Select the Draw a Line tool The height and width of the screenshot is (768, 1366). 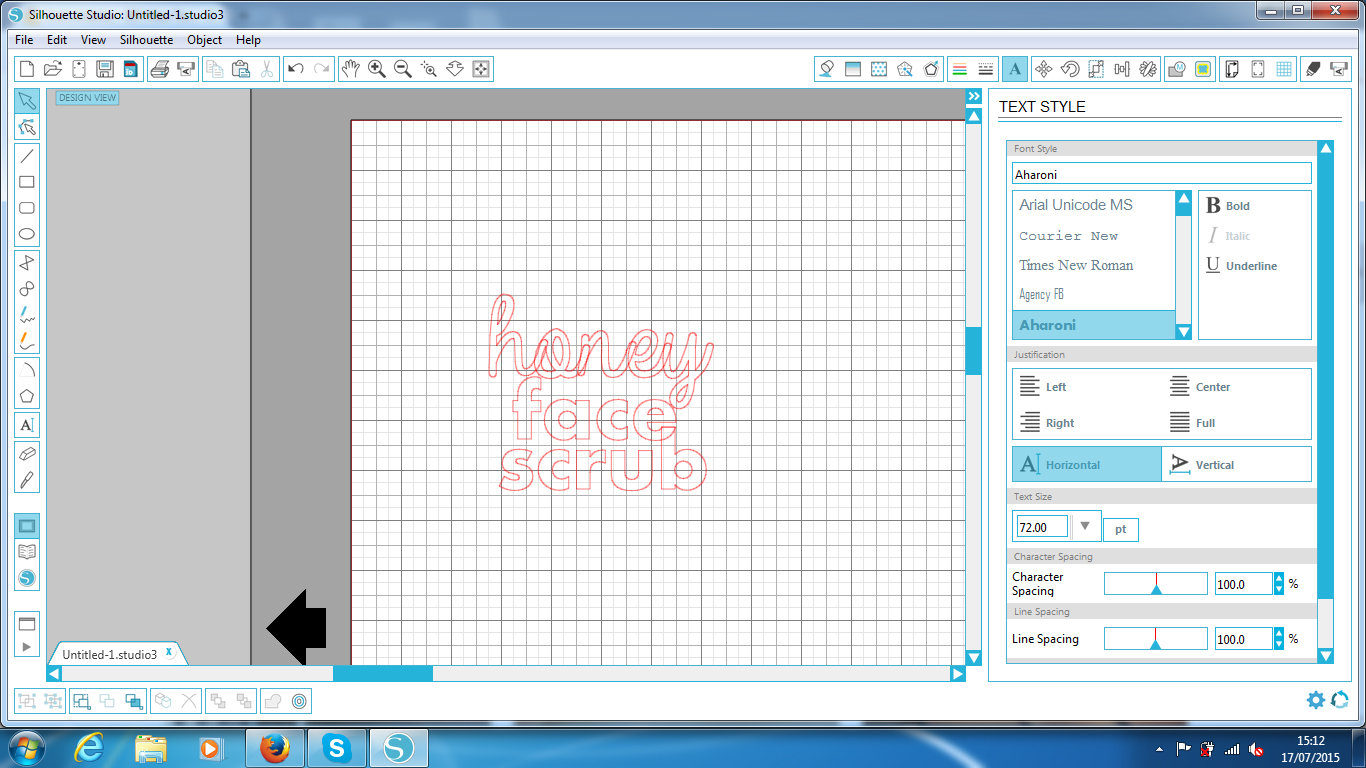click(27, 156)
